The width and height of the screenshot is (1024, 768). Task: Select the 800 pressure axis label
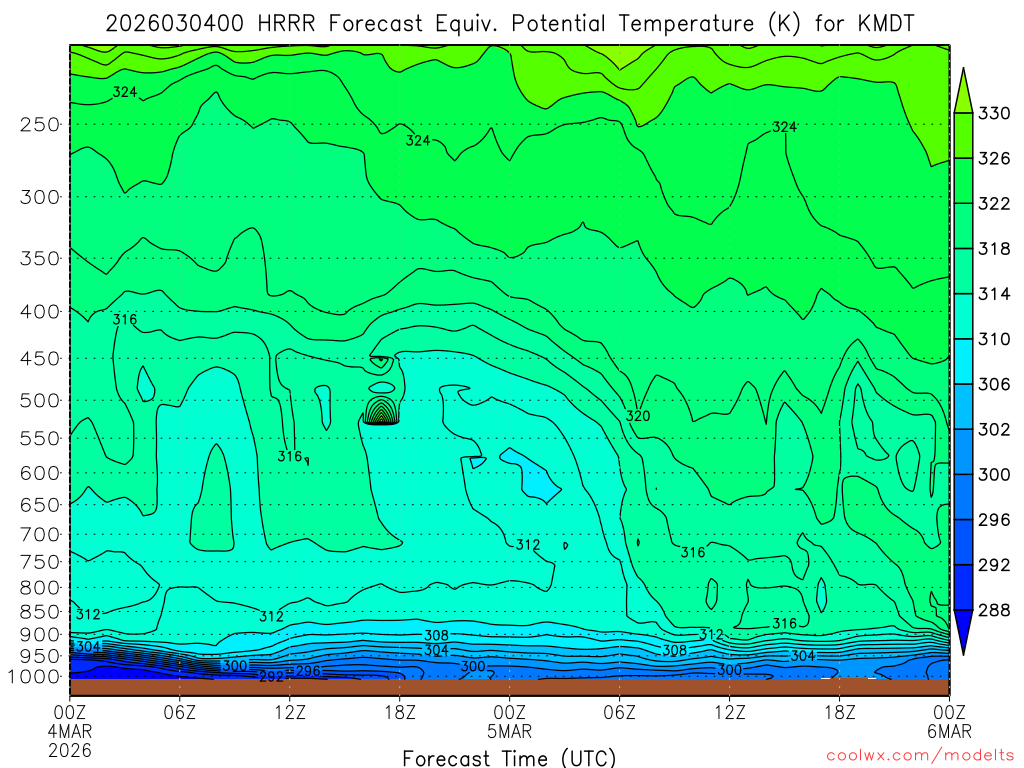tap(40, 587)
